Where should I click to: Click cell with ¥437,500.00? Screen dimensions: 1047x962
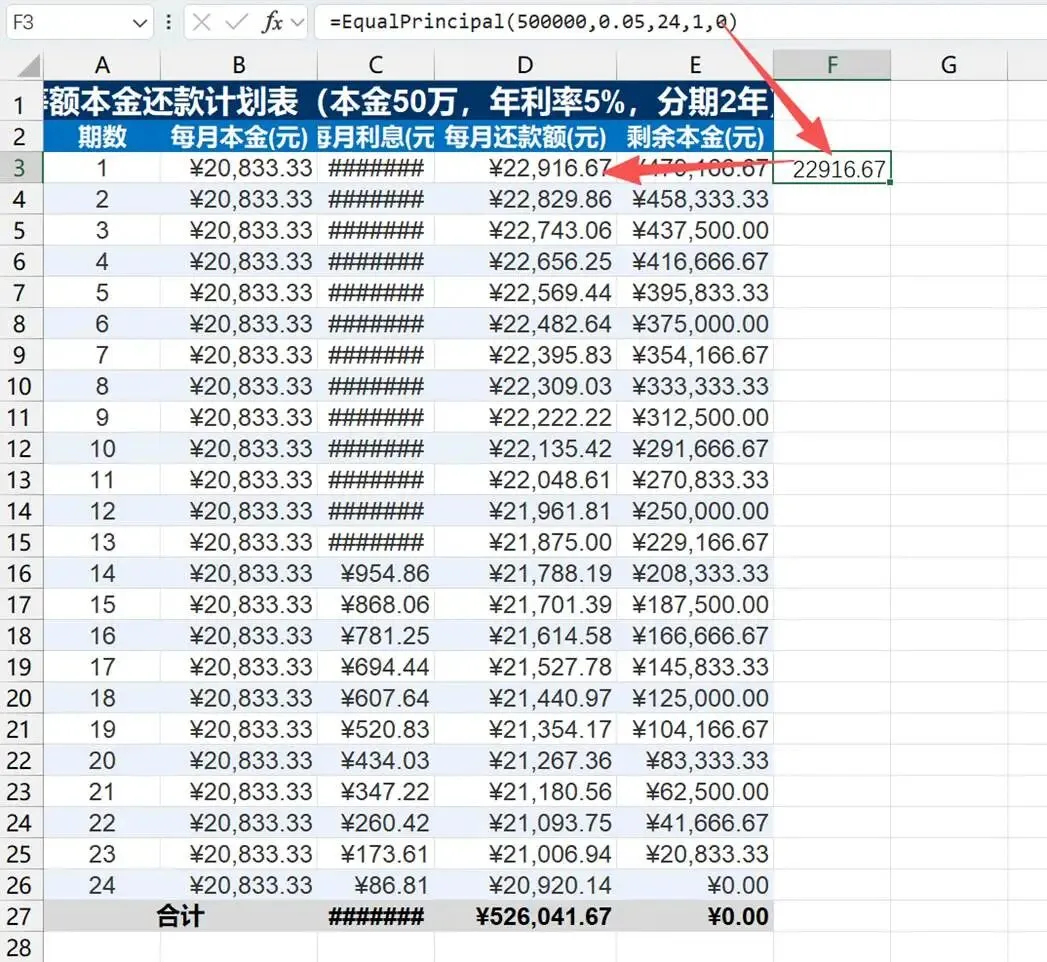(x=694, y=230)
